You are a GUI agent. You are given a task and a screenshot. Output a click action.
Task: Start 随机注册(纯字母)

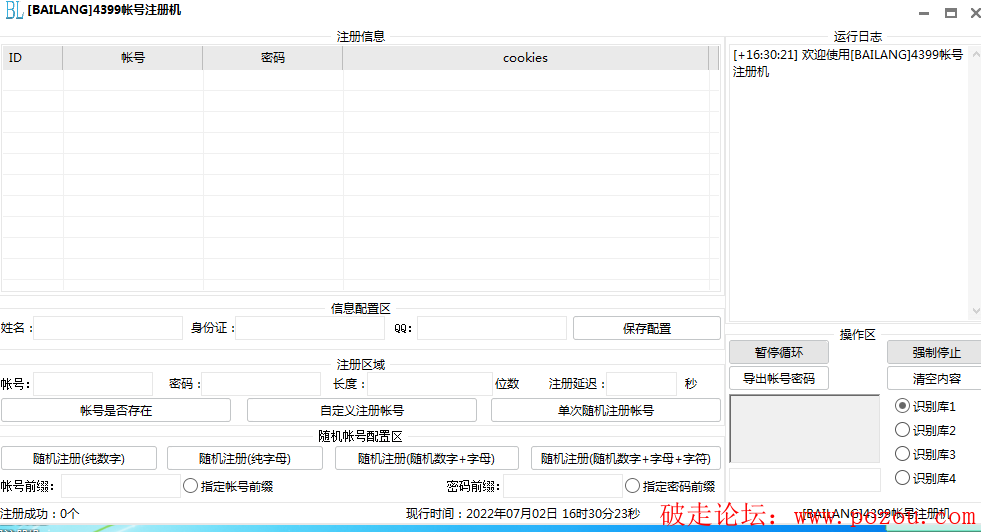pyautogui.click(x=245, y=458)
